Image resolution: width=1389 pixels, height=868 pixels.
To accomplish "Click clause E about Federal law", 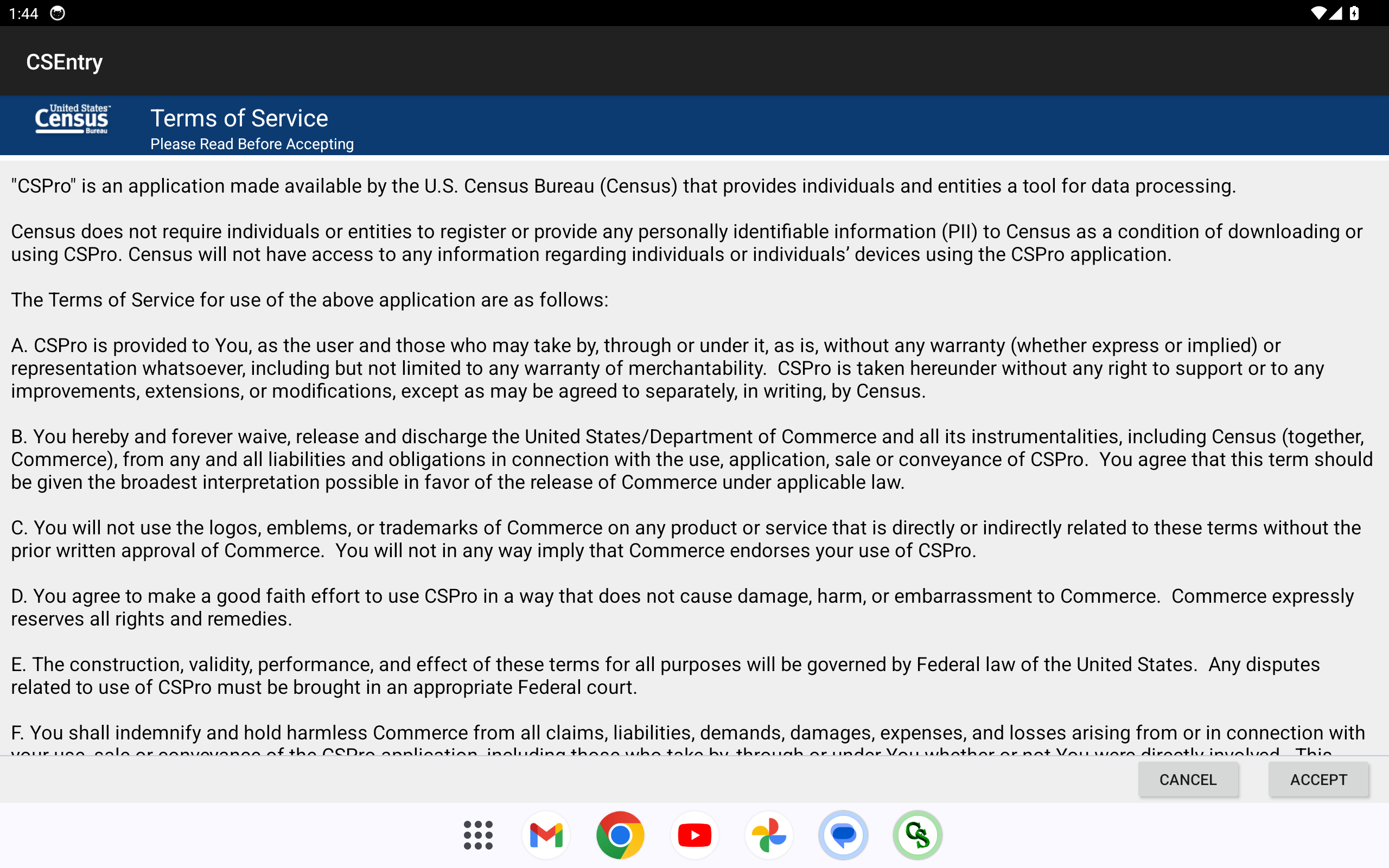I will [x=665, y=676].
